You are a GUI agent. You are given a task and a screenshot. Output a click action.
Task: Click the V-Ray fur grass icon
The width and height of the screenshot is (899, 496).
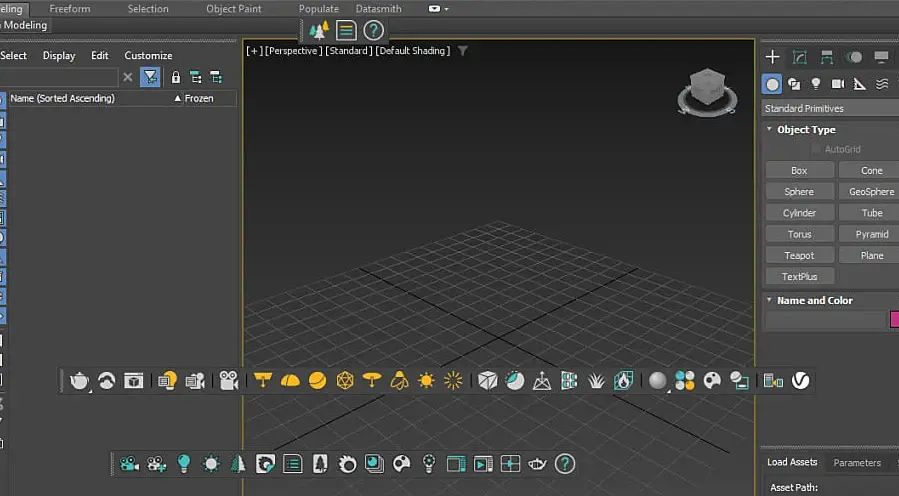(x=596, y=380)
